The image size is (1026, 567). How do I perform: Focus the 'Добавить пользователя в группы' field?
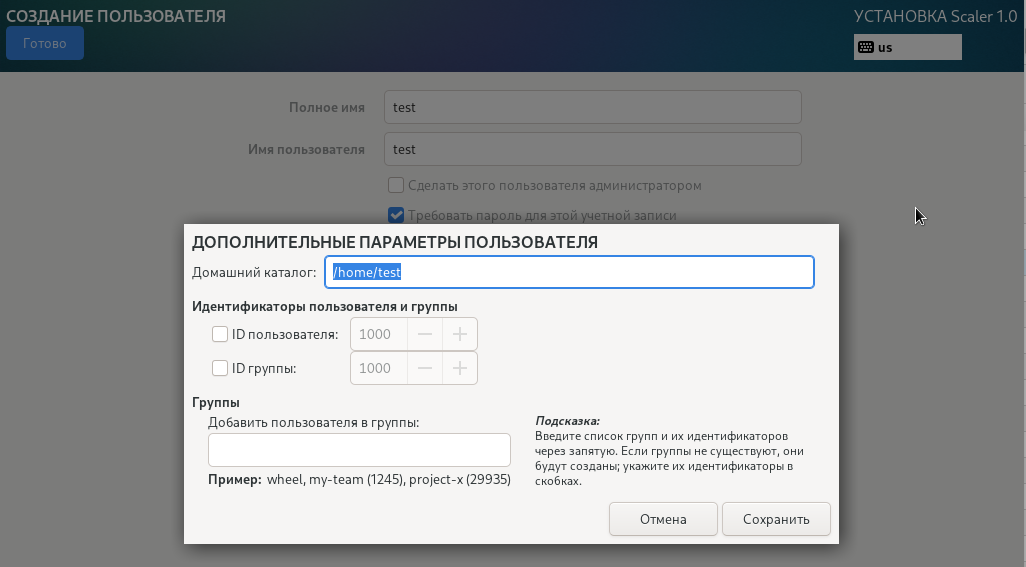pos(359,450)
